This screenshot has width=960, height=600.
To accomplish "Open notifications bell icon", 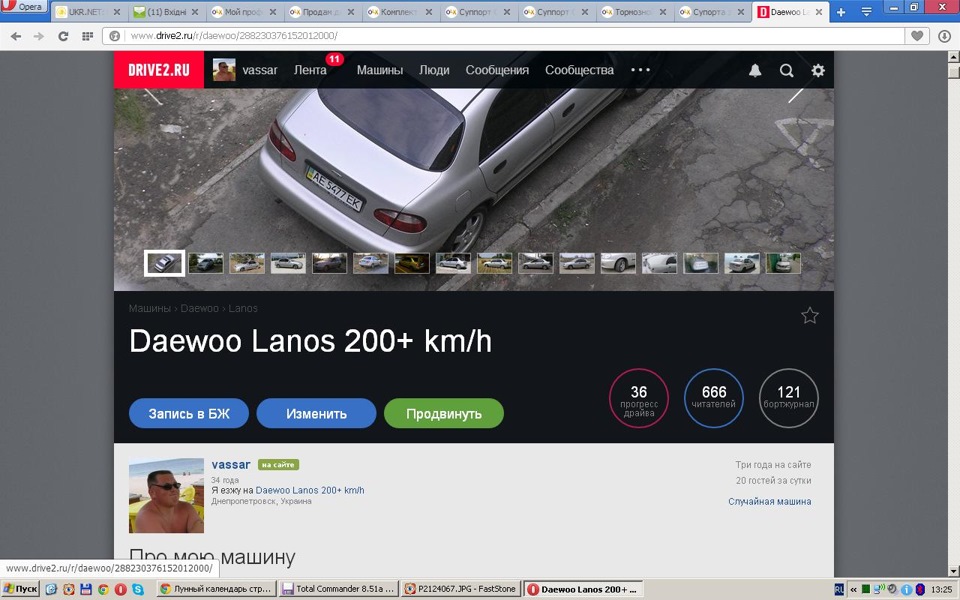I will pyautogui.click(x=755, y=70).
